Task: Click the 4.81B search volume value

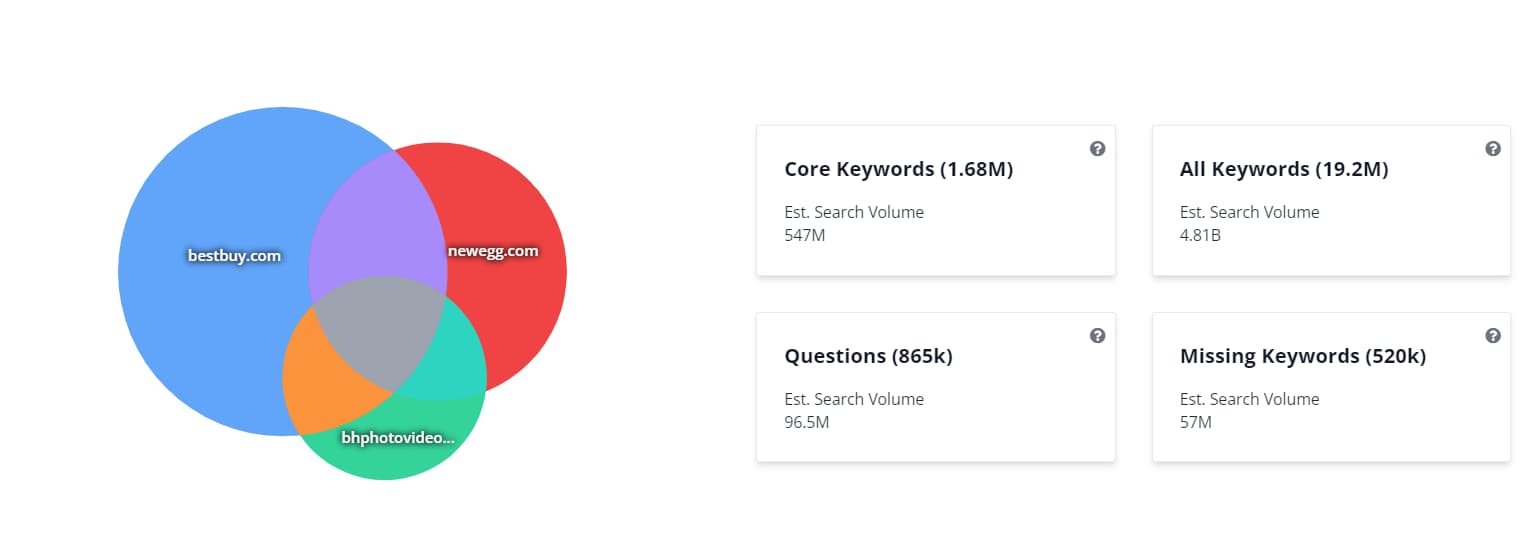Action: coord(1200,235)
